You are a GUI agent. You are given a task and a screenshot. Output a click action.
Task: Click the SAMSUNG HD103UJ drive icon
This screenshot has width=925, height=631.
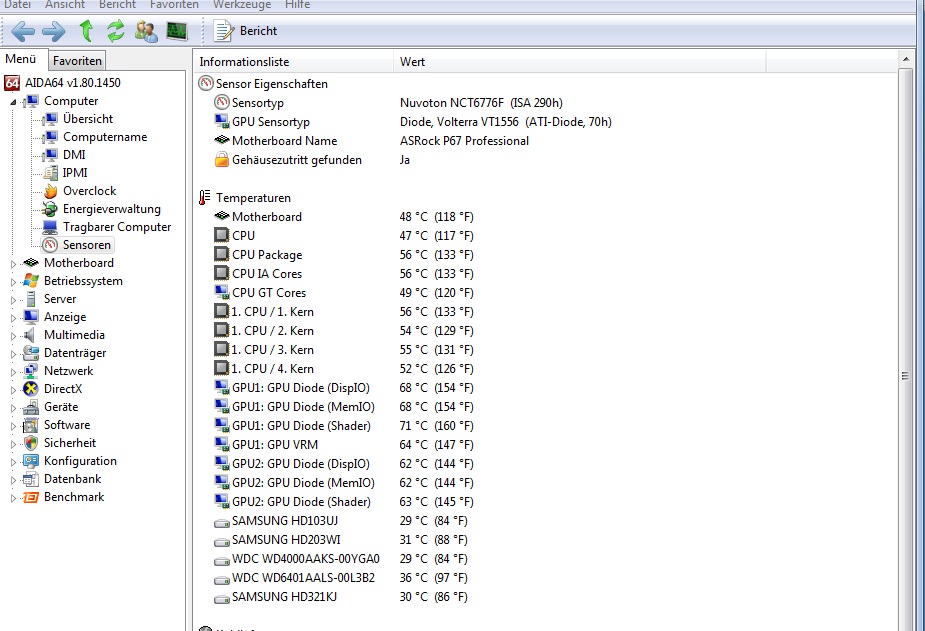pos(221,522)
